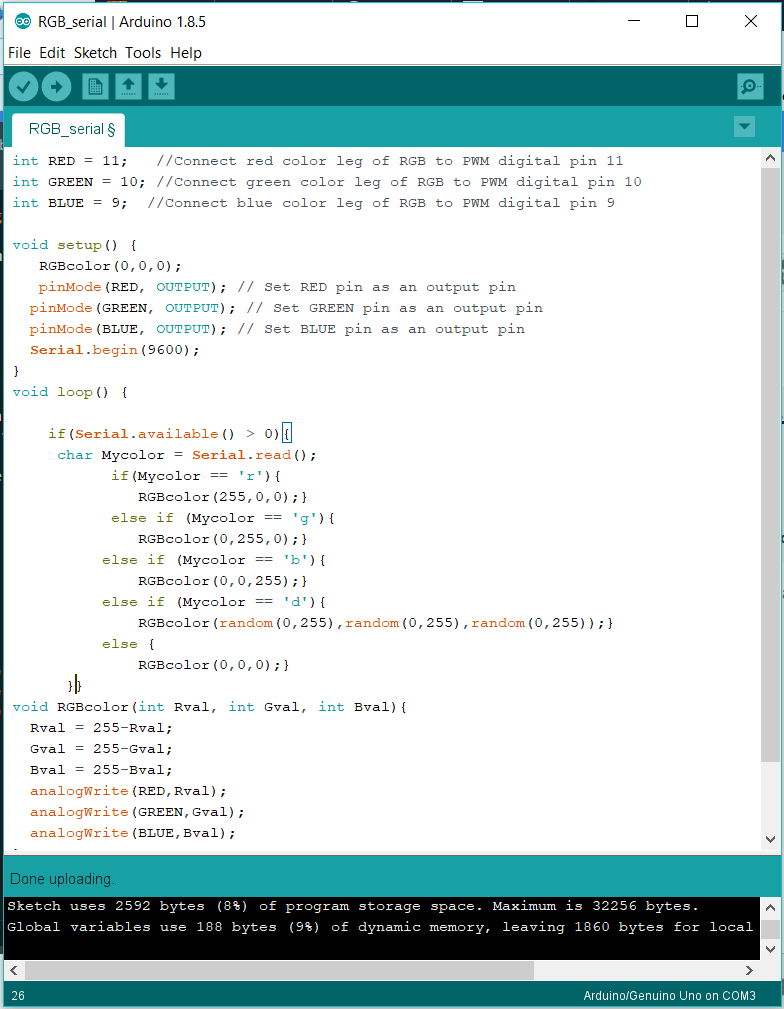The width and height of the screenshot is (784, 1009).
Task: Click the 'int RED = 11;' code line
Action: pyautogui.click(x=317, y=161)
